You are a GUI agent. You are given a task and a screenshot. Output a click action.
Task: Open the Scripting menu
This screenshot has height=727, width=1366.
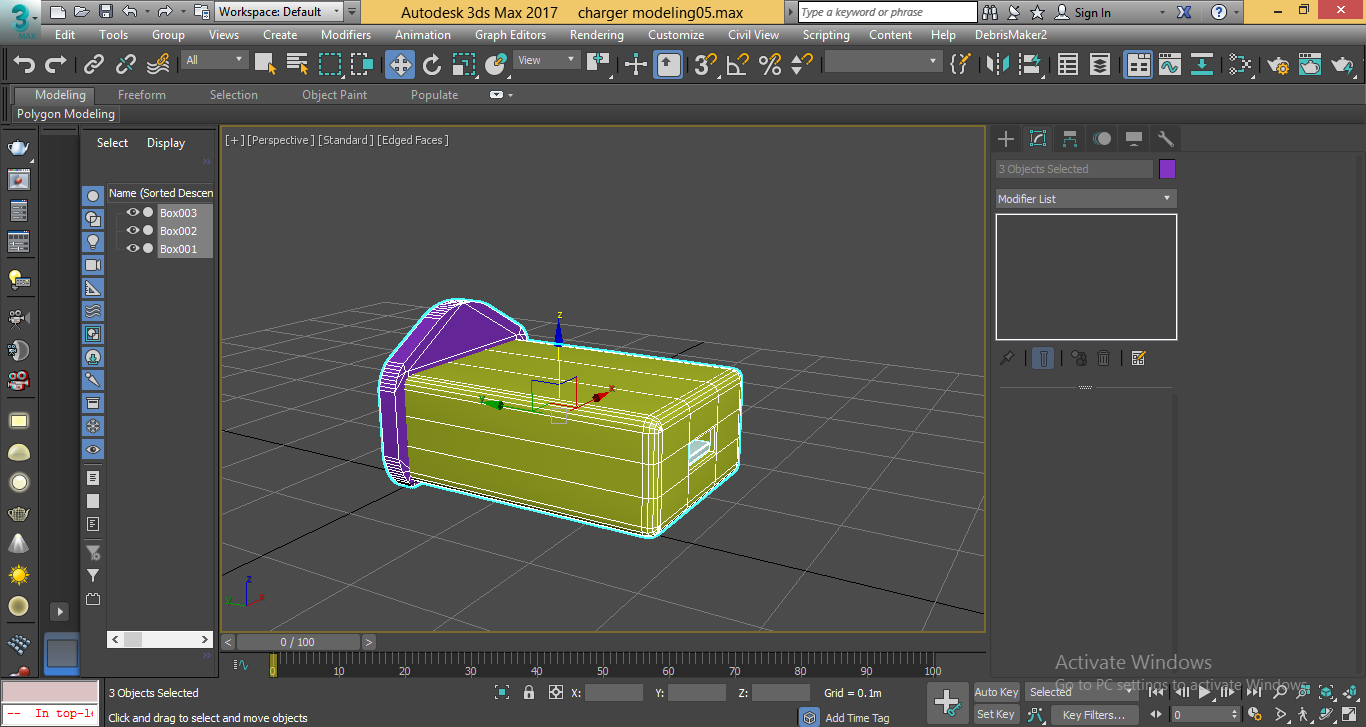pos(826,35)
